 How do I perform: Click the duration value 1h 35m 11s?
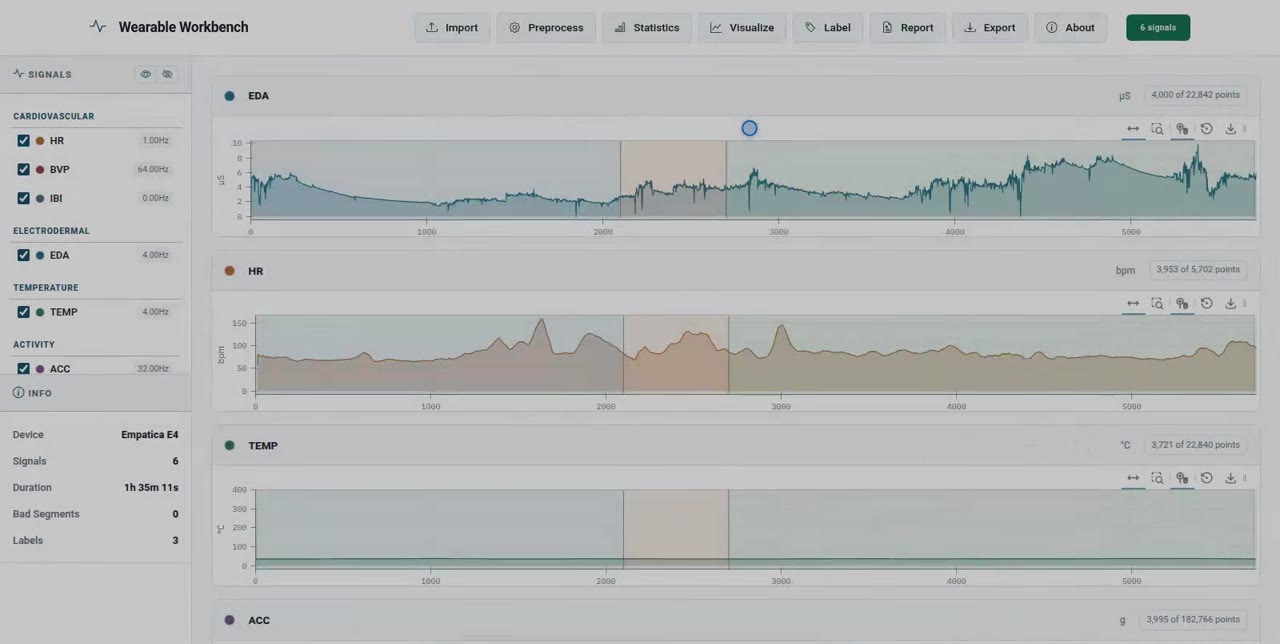pos(151,488)
